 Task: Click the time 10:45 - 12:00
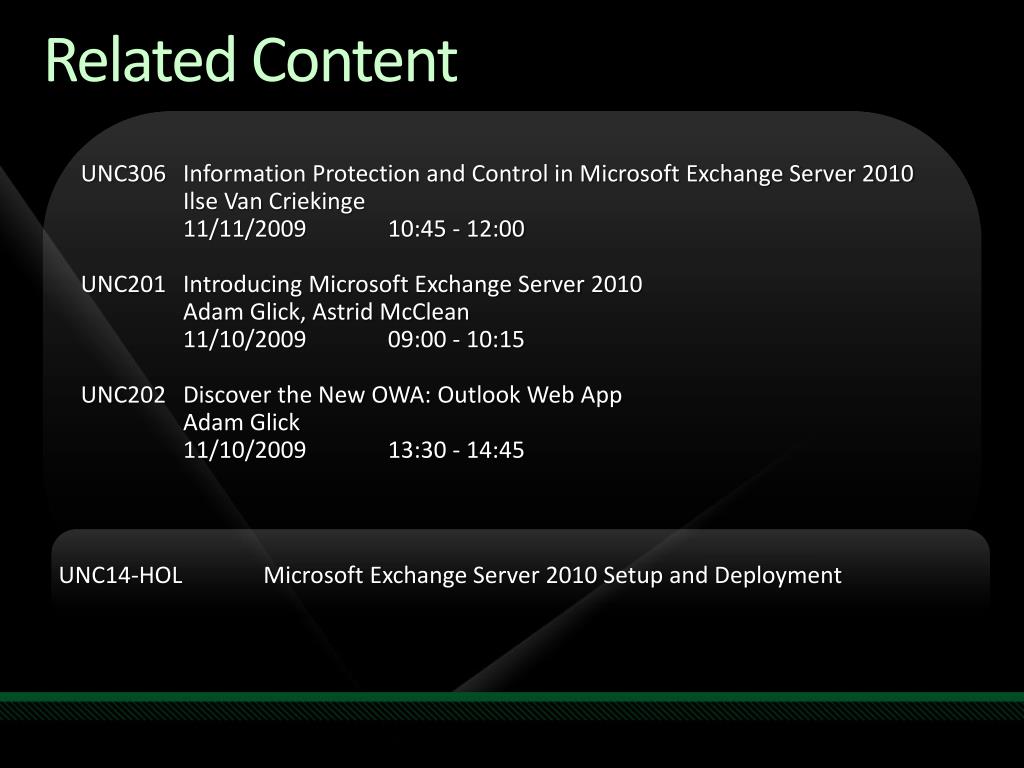(456, 229)
